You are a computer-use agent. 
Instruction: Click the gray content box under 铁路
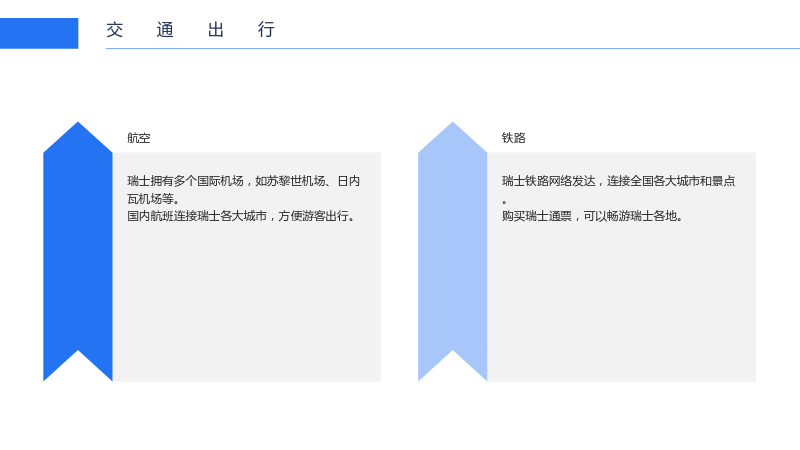(x=621, y=267)
